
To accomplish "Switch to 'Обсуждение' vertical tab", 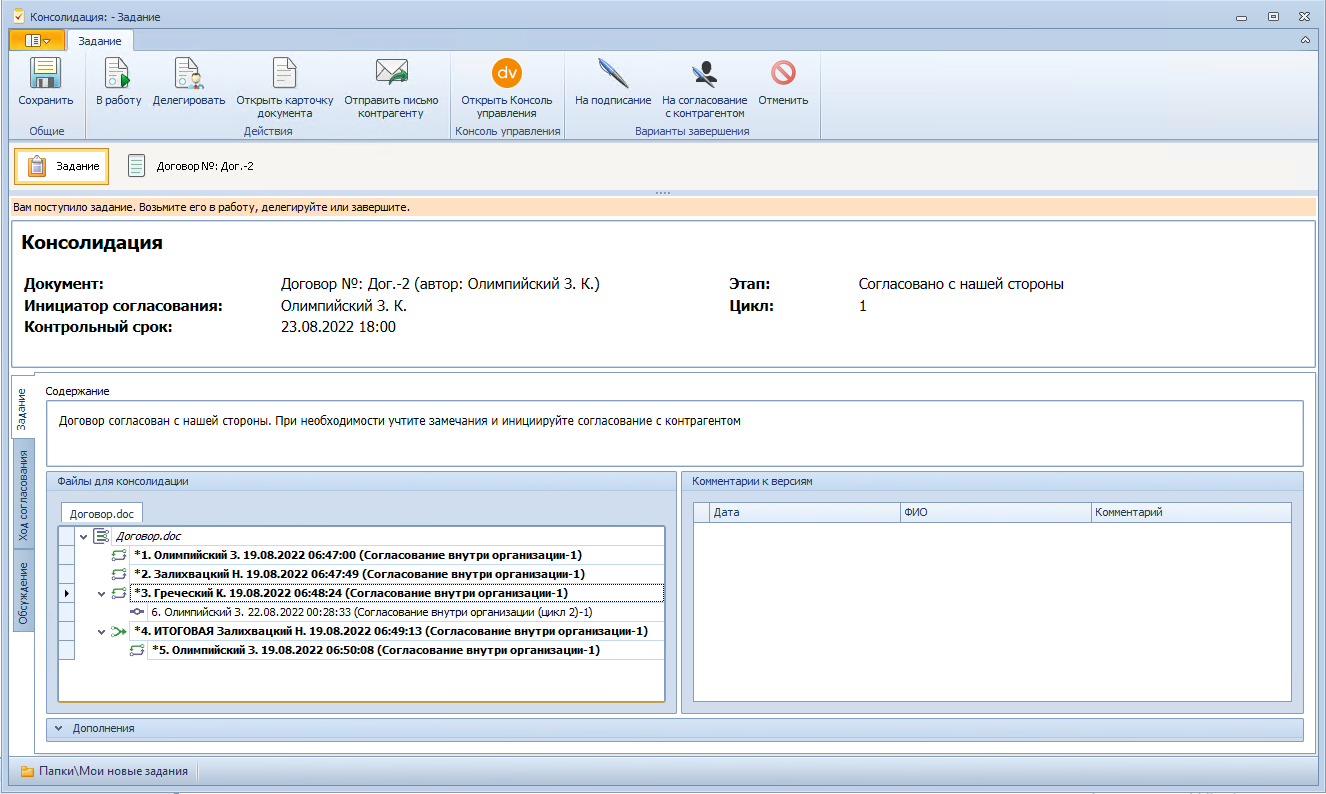I will click(23, 593).
